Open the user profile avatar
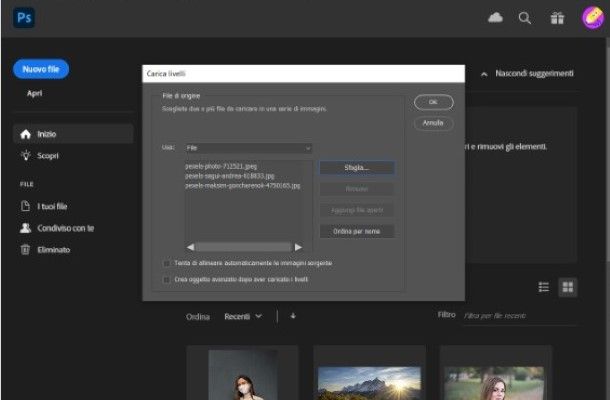This screenshot has height=400, width=610. 592,18
